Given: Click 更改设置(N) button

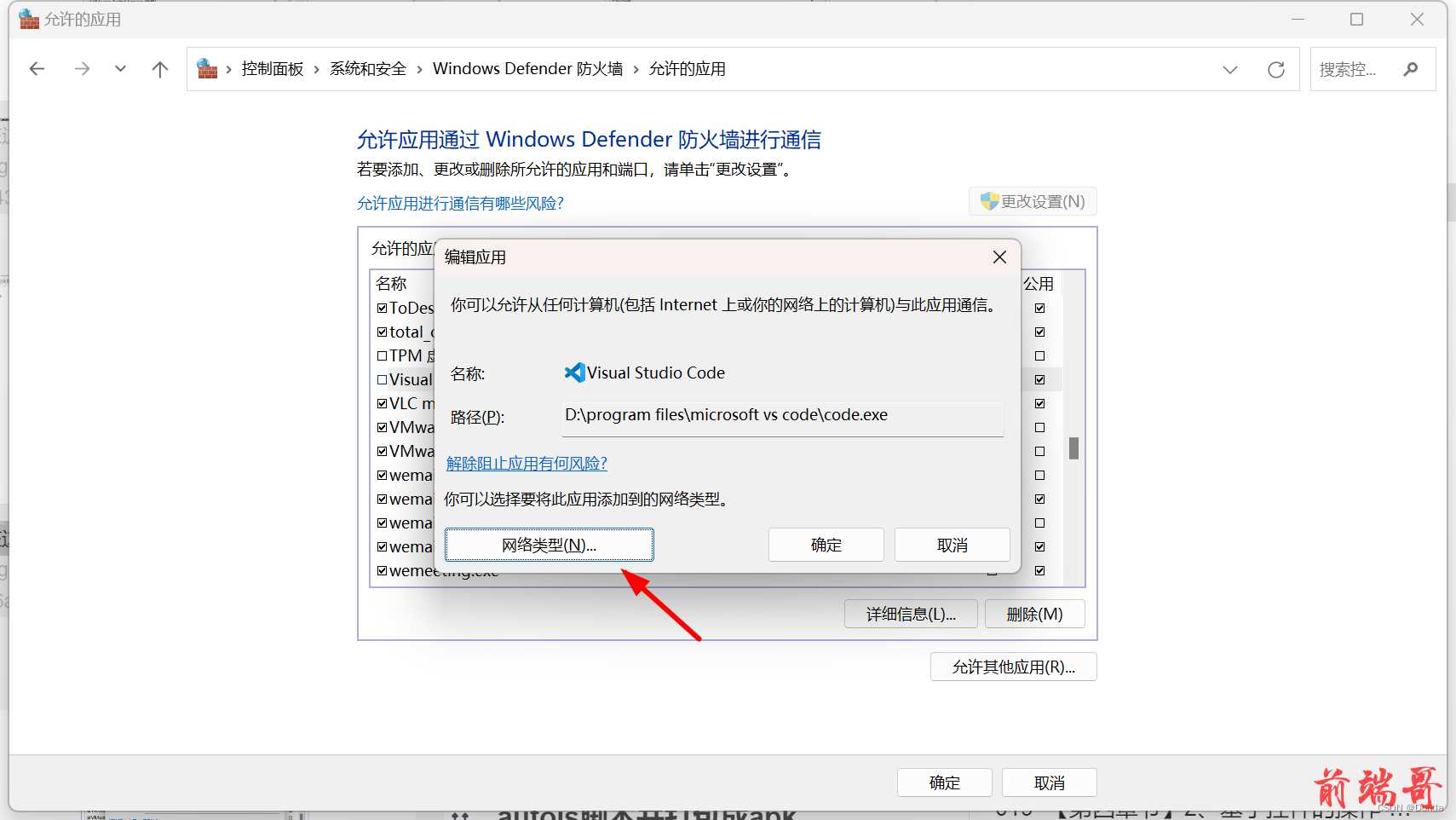Looking at the screenshot, I should [x=1033, y=201].
